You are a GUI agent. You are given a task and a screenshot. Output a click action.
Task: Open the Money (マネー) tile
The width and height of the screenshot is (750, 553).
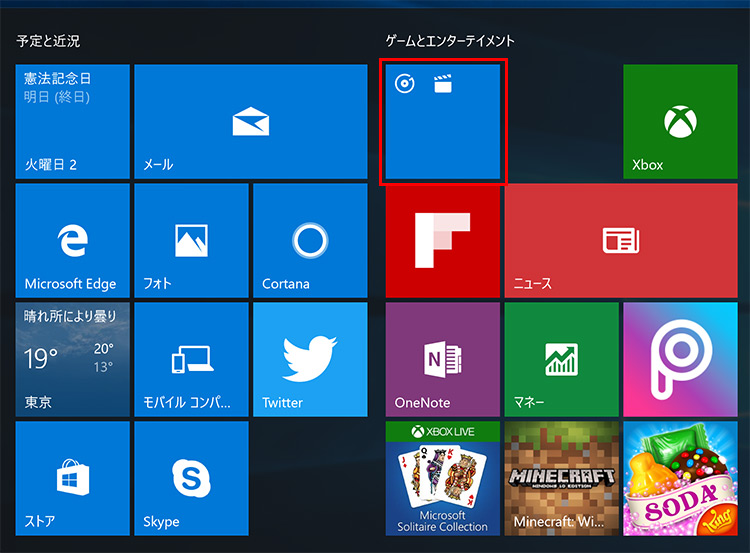point(561,359)
